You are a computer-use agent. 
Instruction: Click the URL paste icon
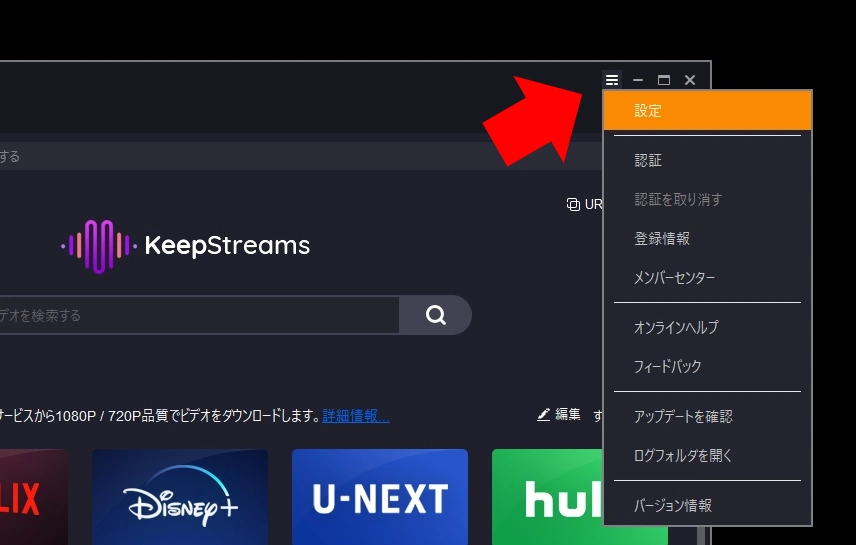573,204
